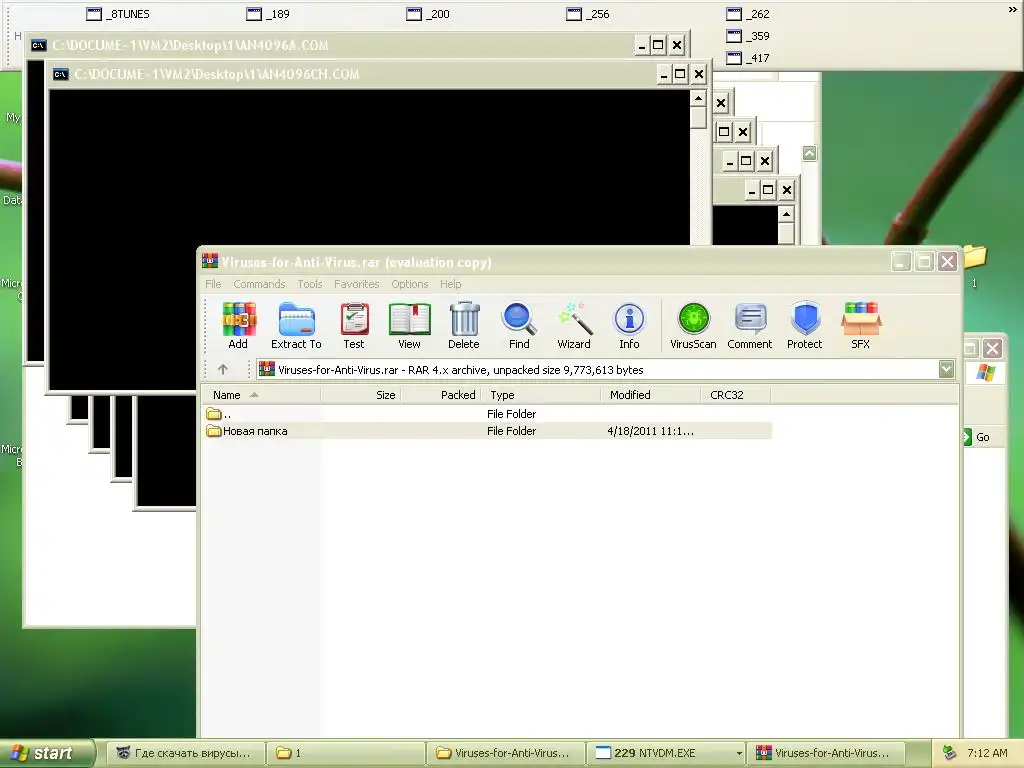Expand the NTVDM.EXE taskbar group arrow
The image size is (1024, 768).
[739, 753]
